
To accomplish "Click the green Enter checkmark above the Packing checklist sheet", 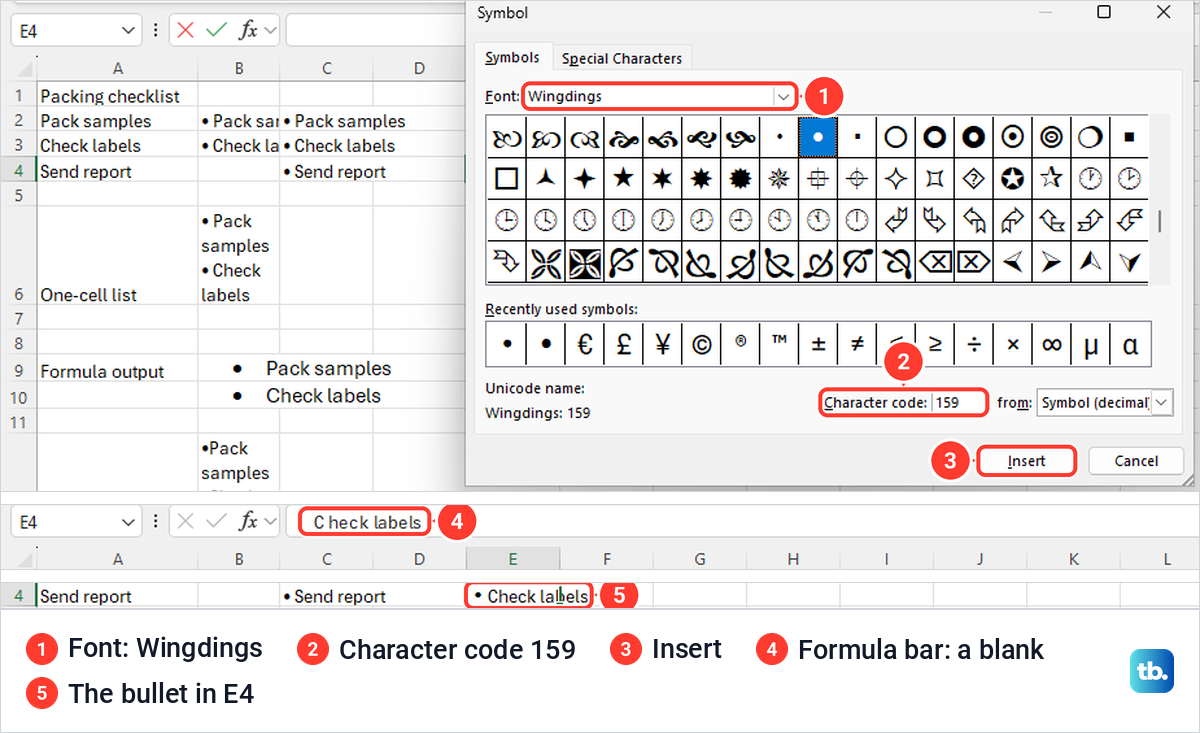I will click(216, 30).
